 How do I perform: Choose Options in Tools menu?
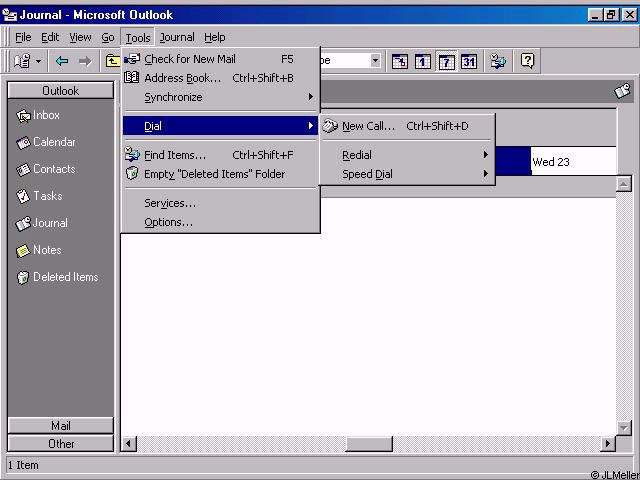click(x=220, y=222)
